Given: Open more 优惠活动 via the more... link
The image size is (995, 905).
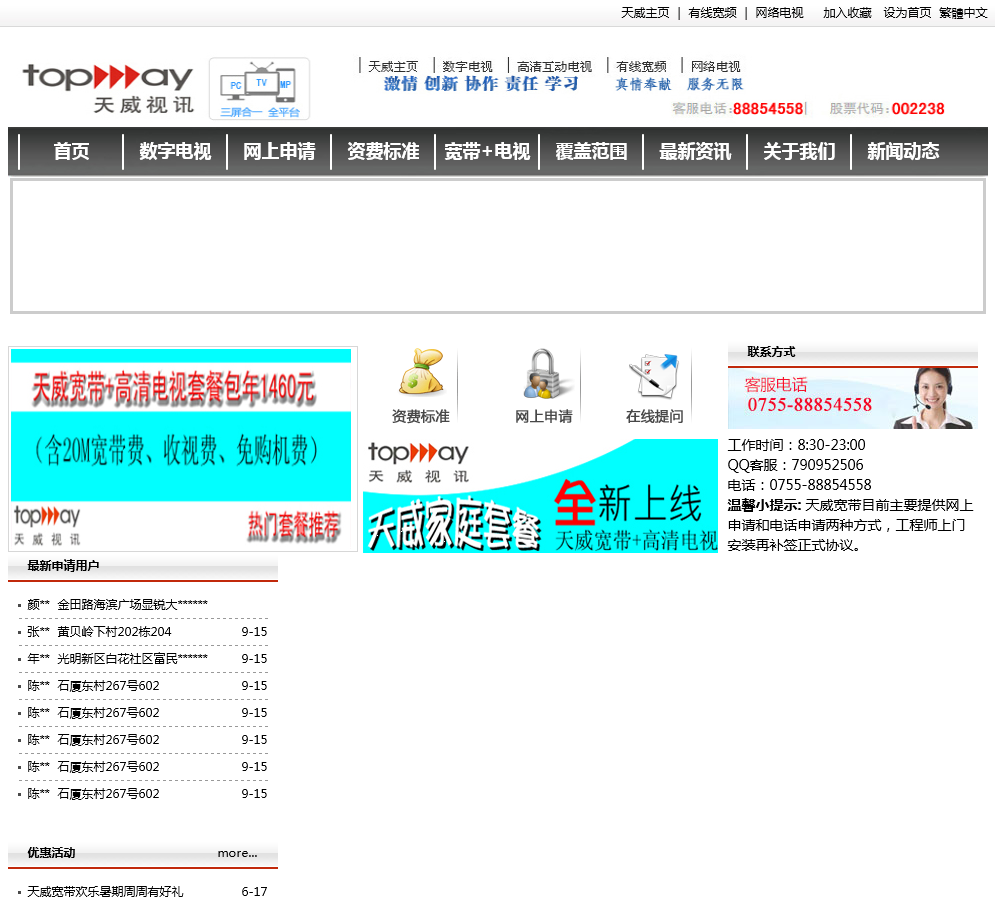Looking at the screenshot, I should 237,853.
